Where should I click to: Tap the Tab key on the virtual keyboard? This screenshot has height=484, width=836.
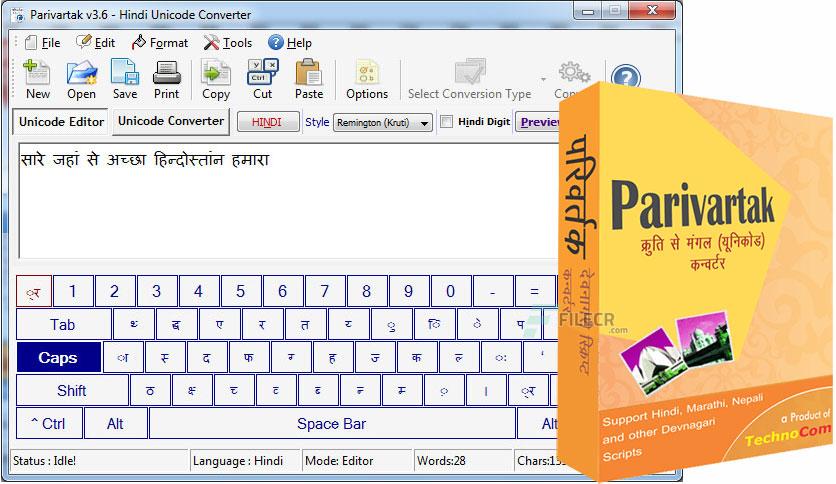tap(63, 325)
